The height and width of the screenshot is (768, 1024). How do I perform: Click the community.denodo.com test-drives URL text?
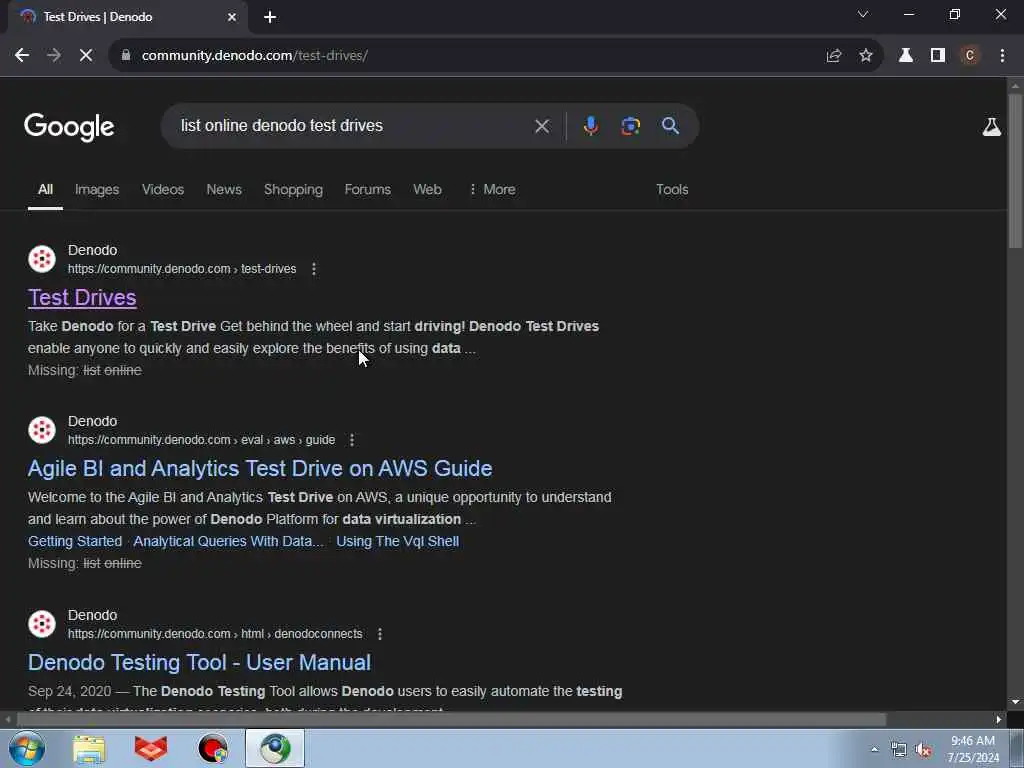click(182, 269)
